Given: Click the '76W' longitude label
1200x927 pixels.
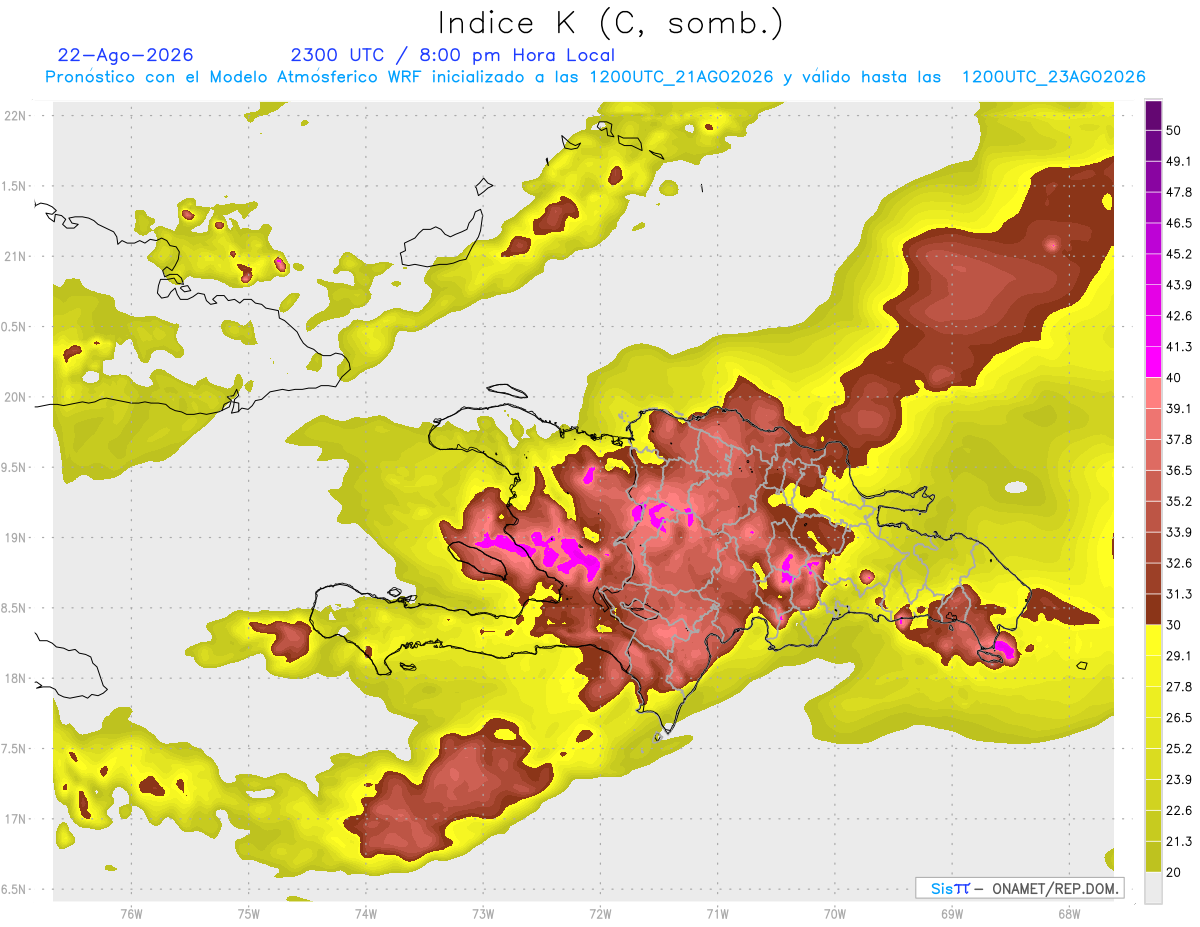Looking at the screenshot, I should [x=131, y=913].
